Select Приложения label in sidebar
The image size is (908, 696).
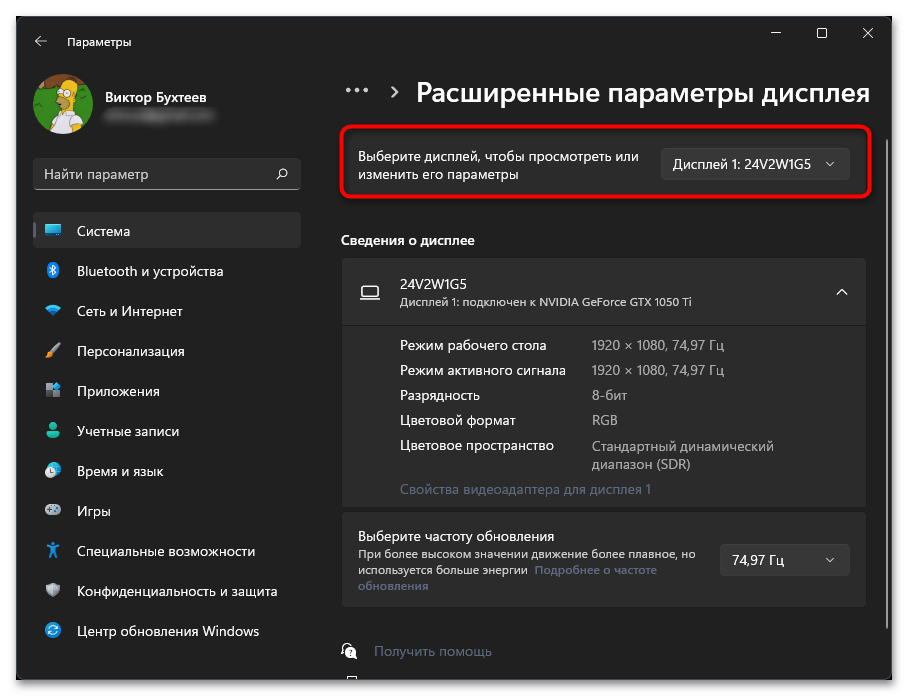118,391
